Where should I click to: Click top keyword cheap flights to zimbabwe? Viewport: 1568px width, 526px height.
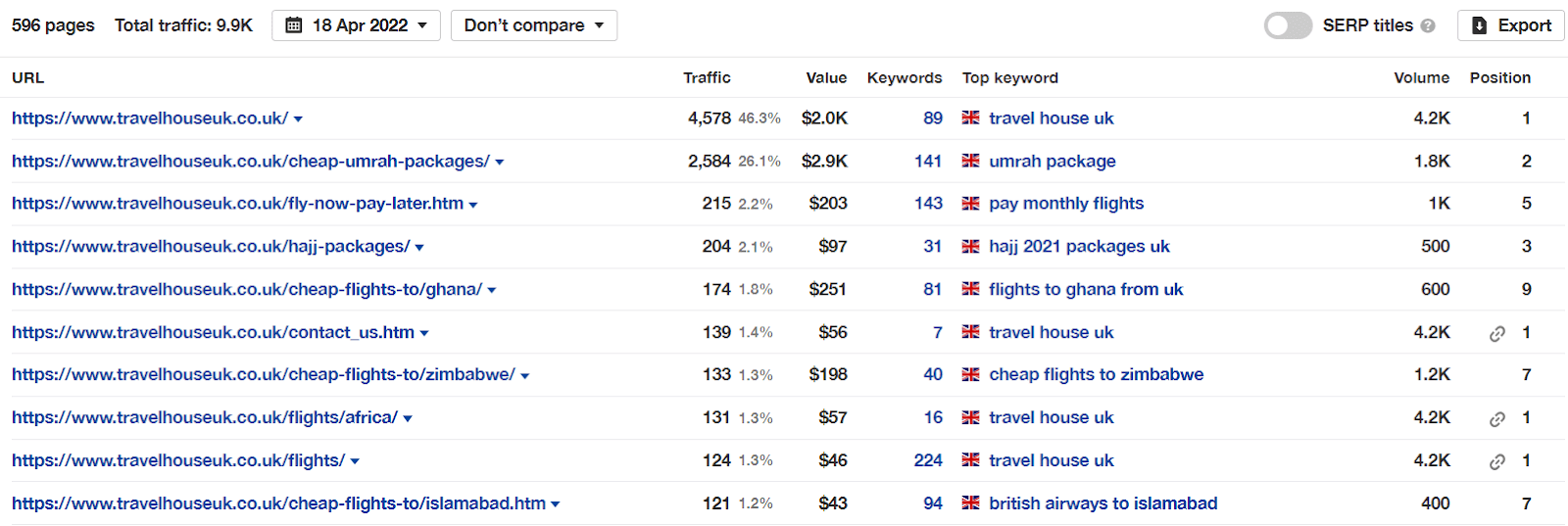(1097, 374)
